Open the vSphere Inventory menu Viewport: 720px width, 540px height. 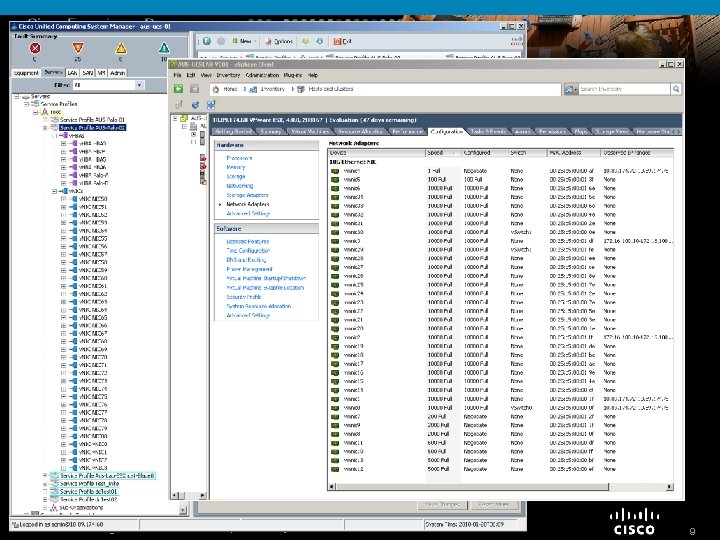[228, 75]
